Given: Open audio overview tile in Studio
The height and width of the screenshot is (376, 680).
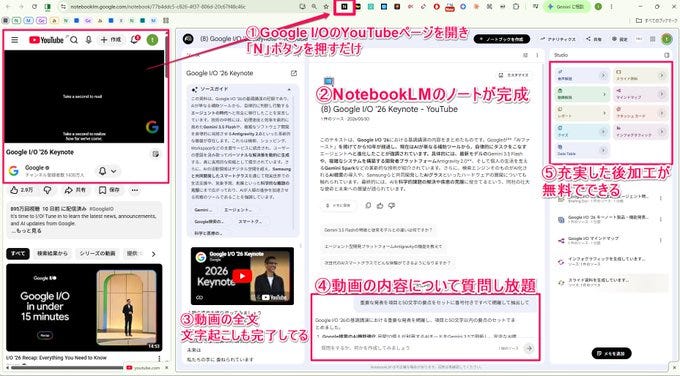Looking at the screenshot, I should click(582, 75).
